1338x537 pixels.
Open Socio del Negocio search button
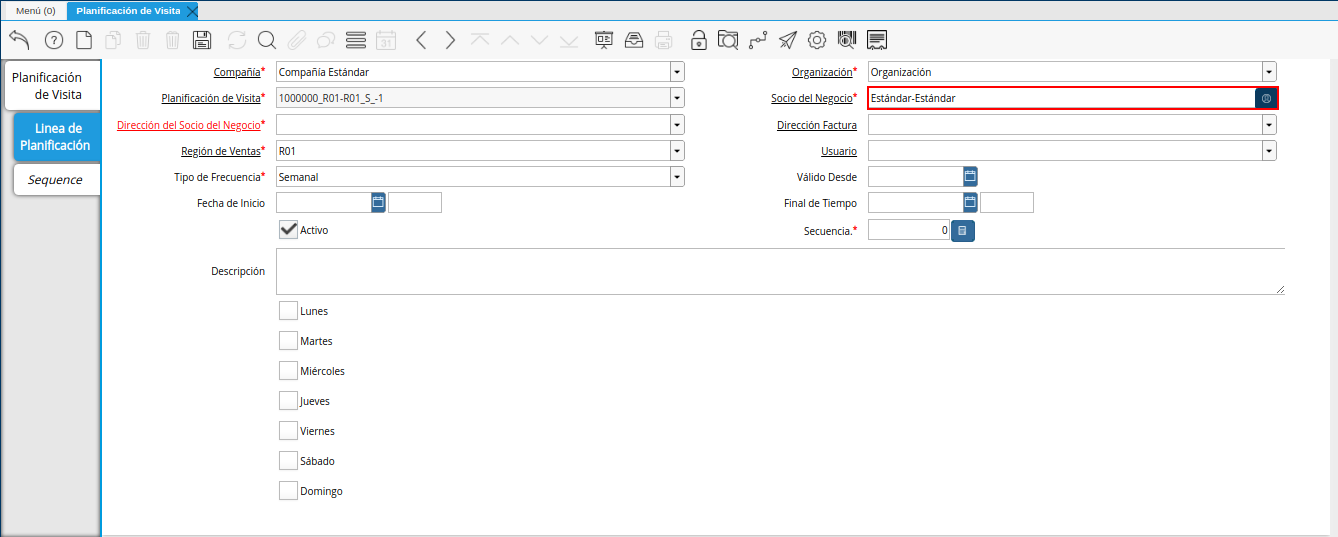coord(1266,98)
